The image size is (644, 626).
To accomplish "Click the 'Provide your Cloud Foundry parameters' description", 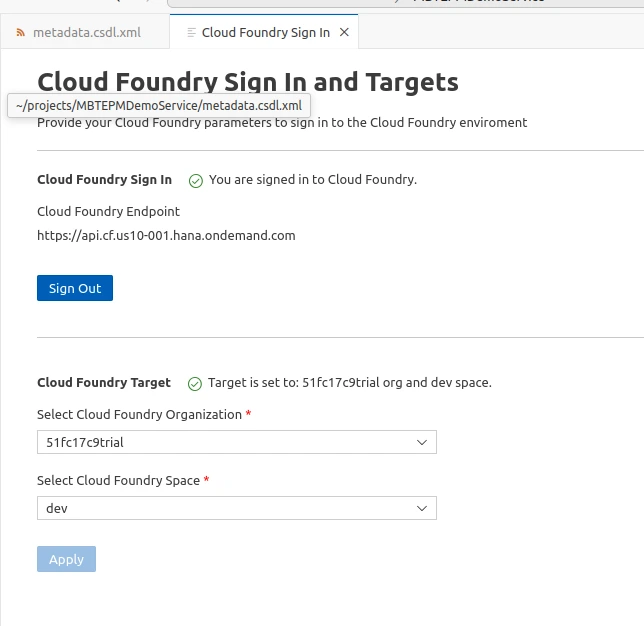I will pyautogui.click(x=282, y=122).
